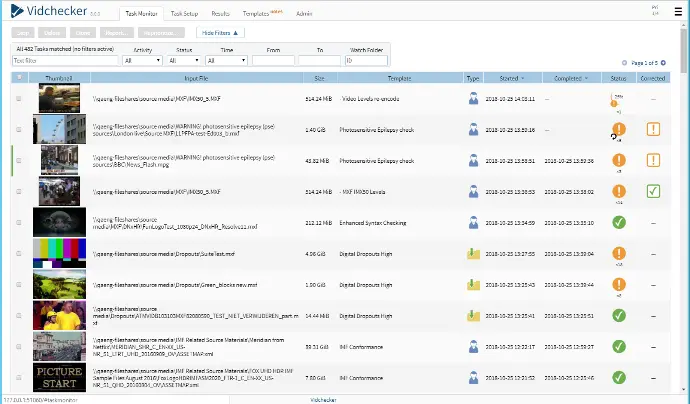Viewport: 690px width, 404px height.
Task: Click the green corrected checkbox icon for MXF IMX30 Levels
Action: pos(654,191)
